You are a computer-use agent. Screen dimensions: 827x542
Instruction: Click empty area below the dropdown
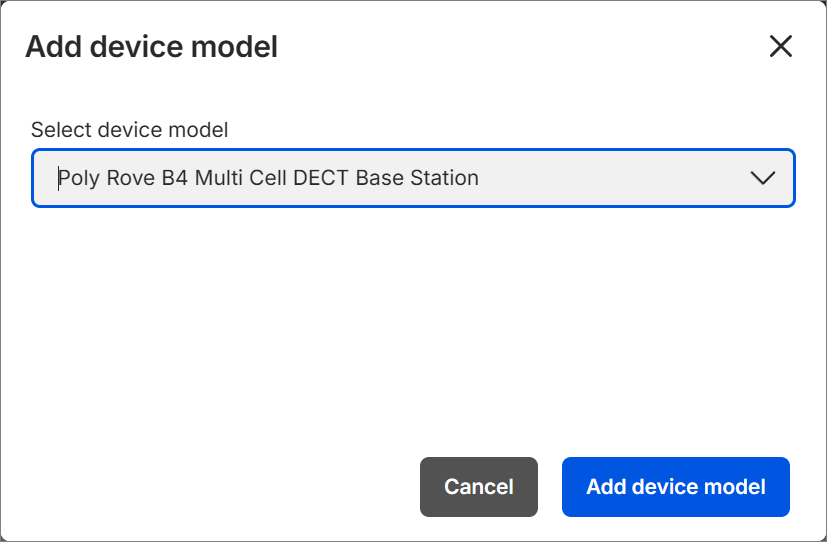[413, 320]
